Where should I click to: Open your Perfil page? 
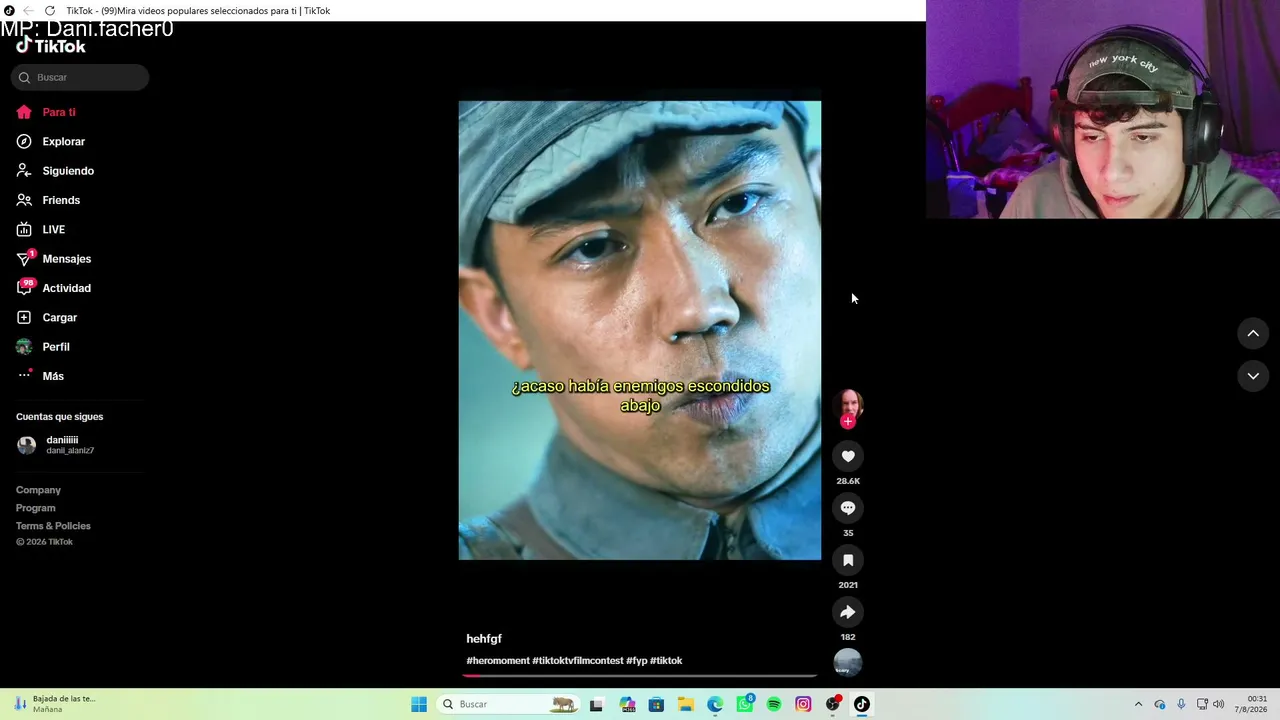point(43,347)
